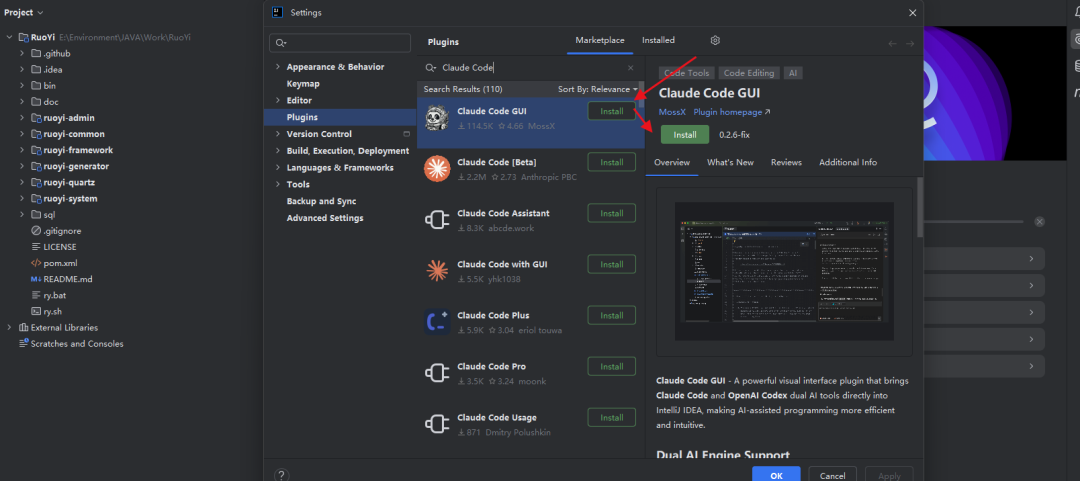The width and height of the screenshot is (1080, 481).
Task: Click the Claude Code with GUI starburst icon
Action: (x=437, y=271)
